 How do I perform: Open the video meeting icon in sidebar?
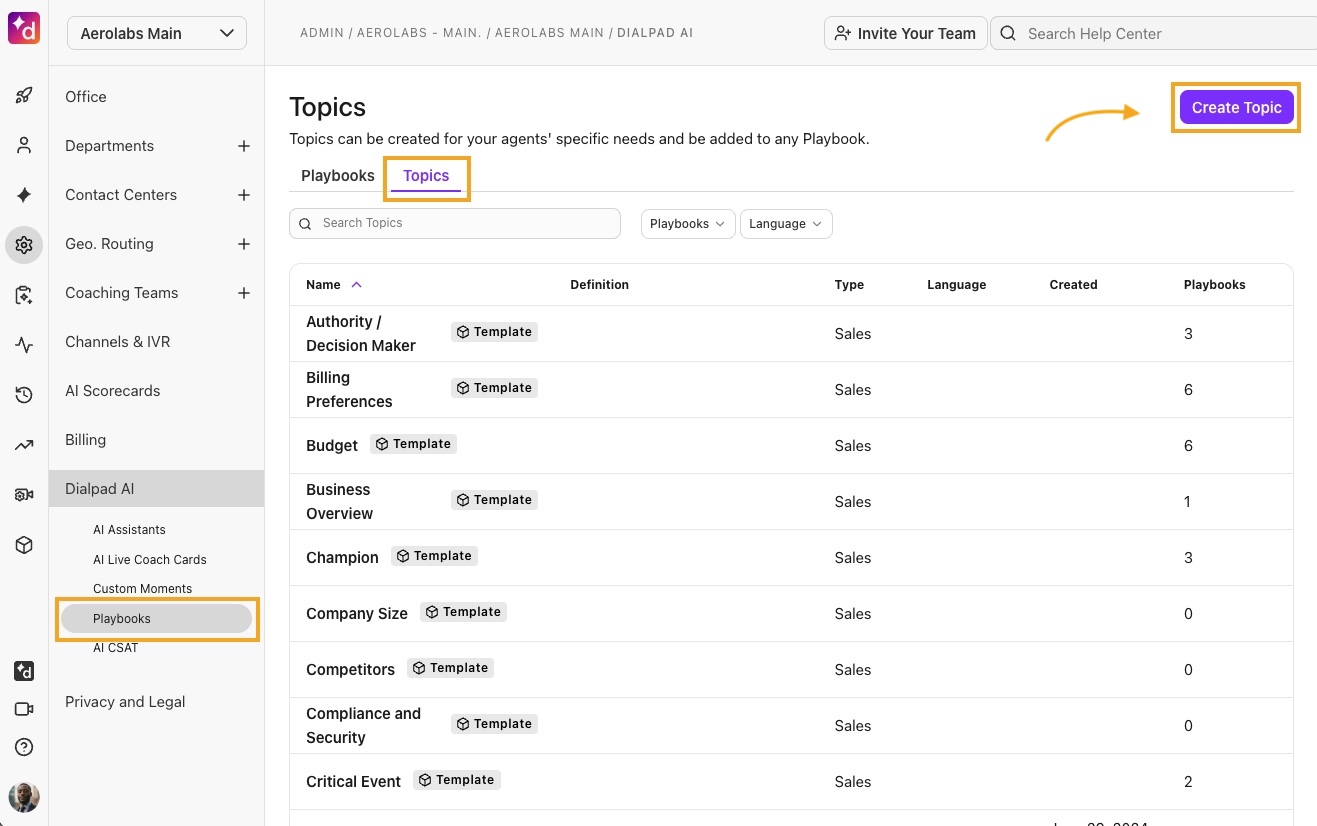click(24, 709)
